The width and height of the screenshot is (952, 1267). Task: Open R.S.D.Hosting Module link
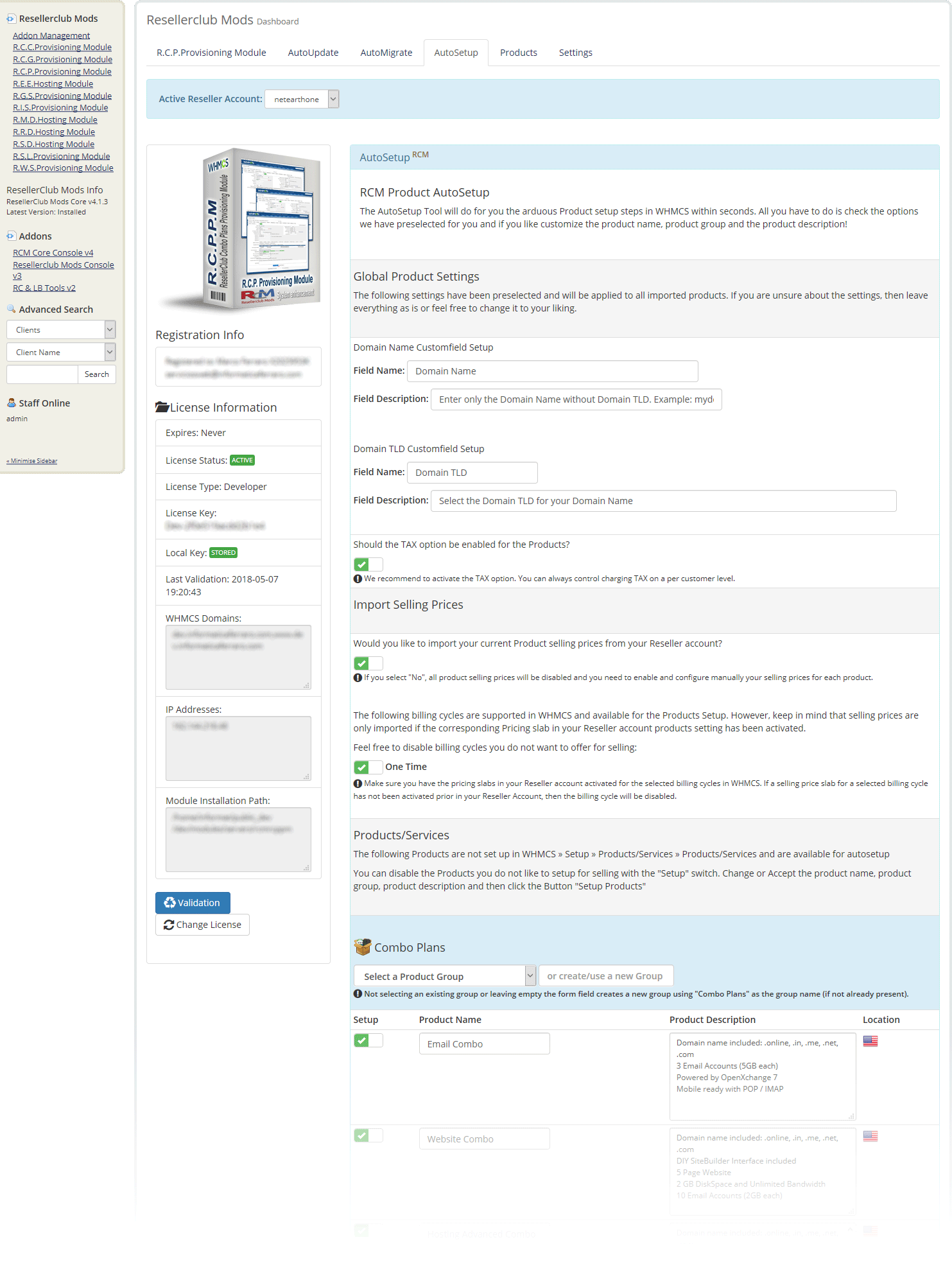pos(53,144)
